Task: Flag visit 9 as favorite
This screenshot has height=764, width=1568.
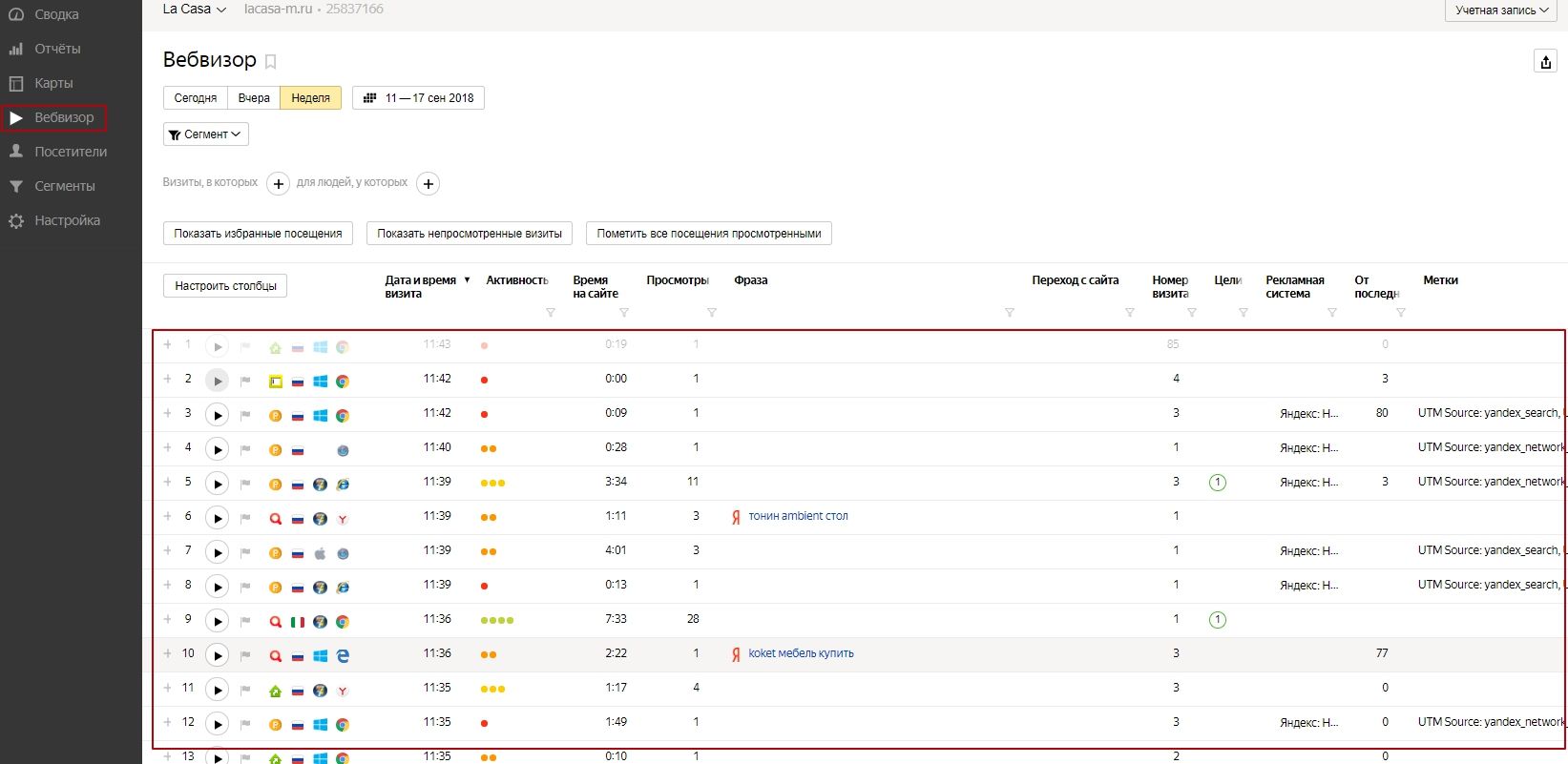Action: tap(245, 621)
